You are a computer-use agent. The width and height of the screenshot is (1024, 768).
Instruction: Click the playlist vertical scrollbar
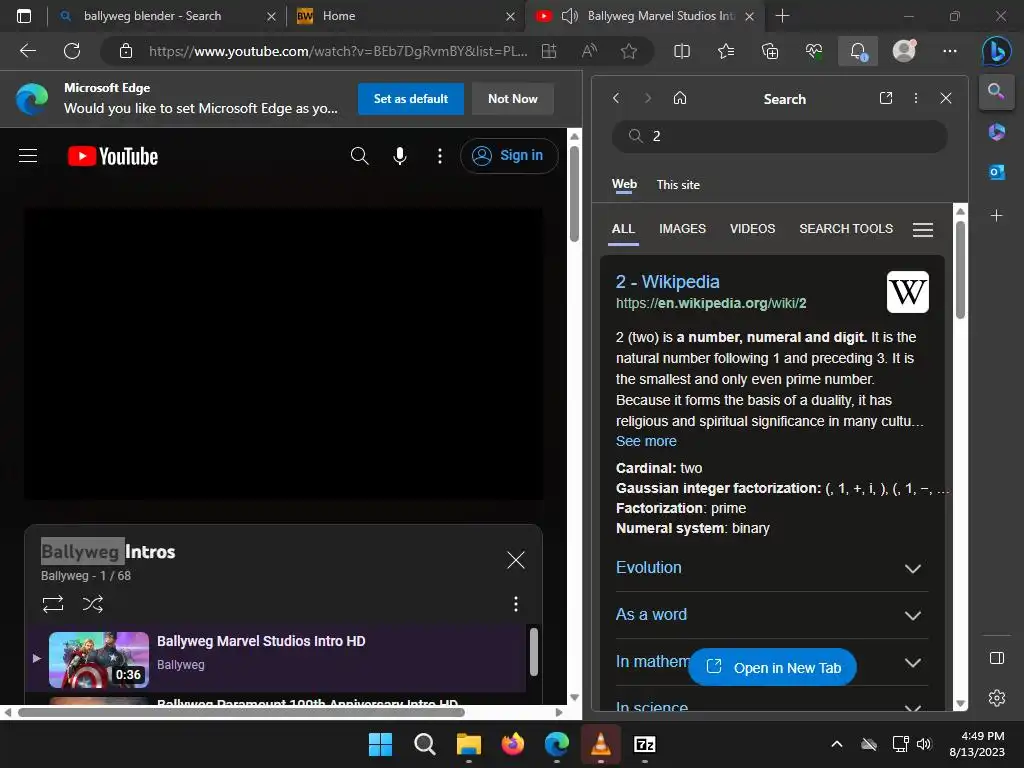pos(534,652)
